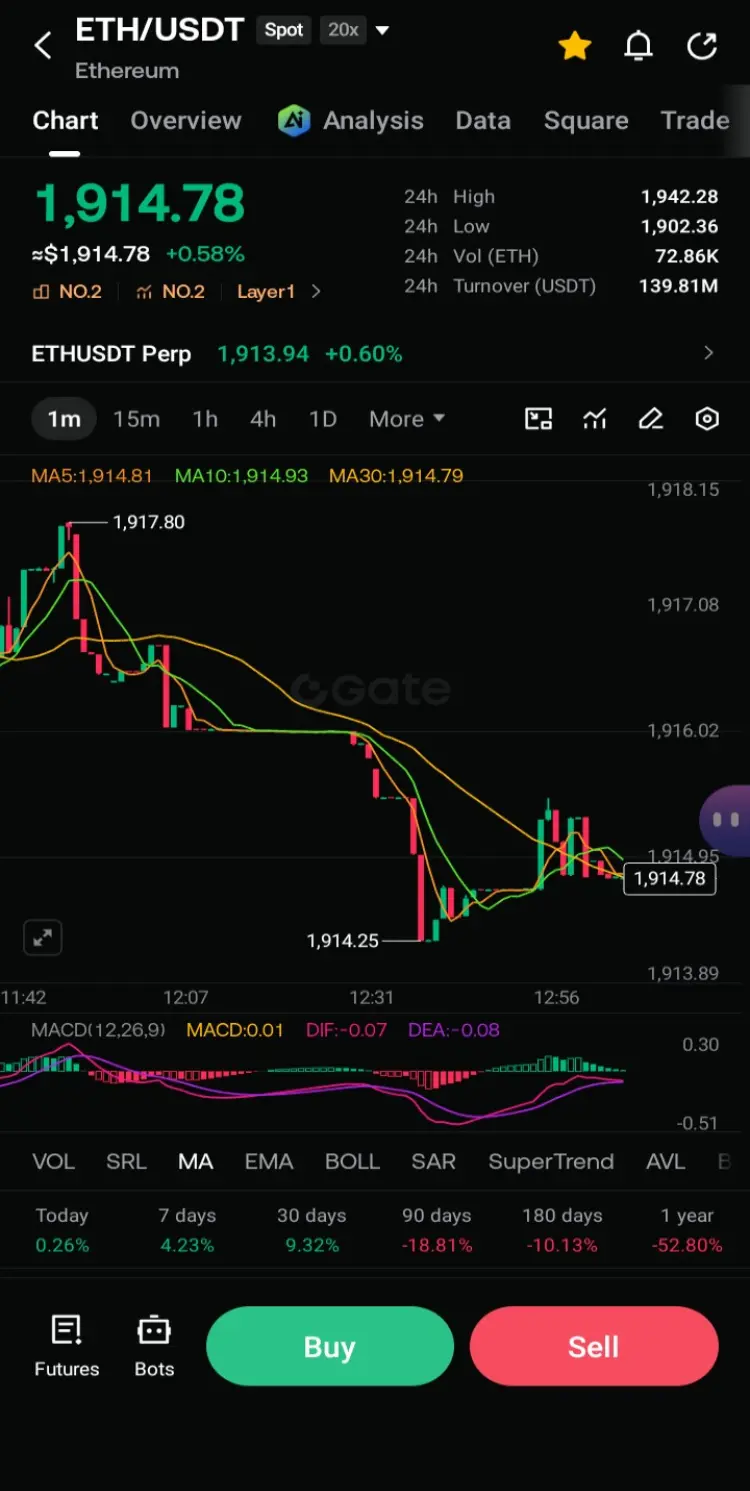Tap the MA30 indicator value
This screenshot has height=1491, width=750.
(x=396, y=476)
